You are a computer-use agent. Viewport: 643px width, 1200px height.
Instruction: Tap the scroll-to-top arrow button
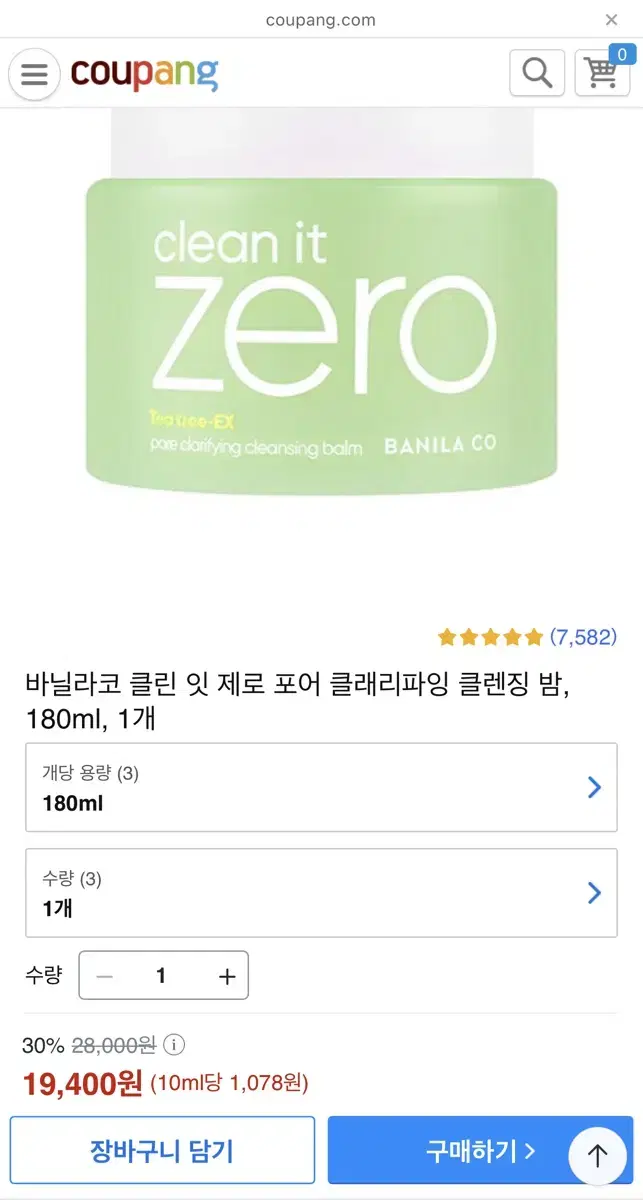(598, 1156)
